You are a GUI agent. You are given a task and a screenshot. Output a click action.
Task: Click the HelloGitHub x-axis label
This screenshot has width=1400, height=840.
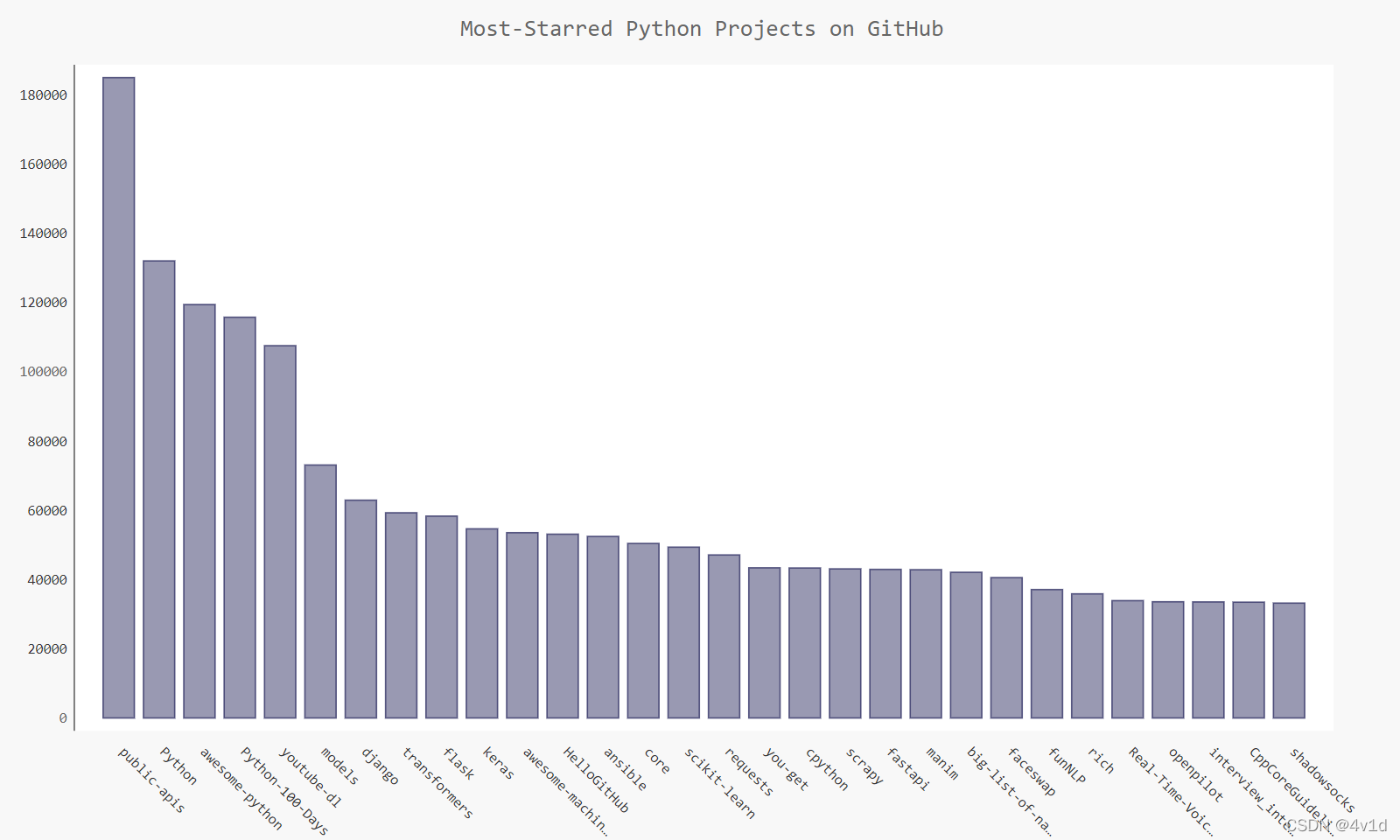pyautogui.click(x=596, y=780)
